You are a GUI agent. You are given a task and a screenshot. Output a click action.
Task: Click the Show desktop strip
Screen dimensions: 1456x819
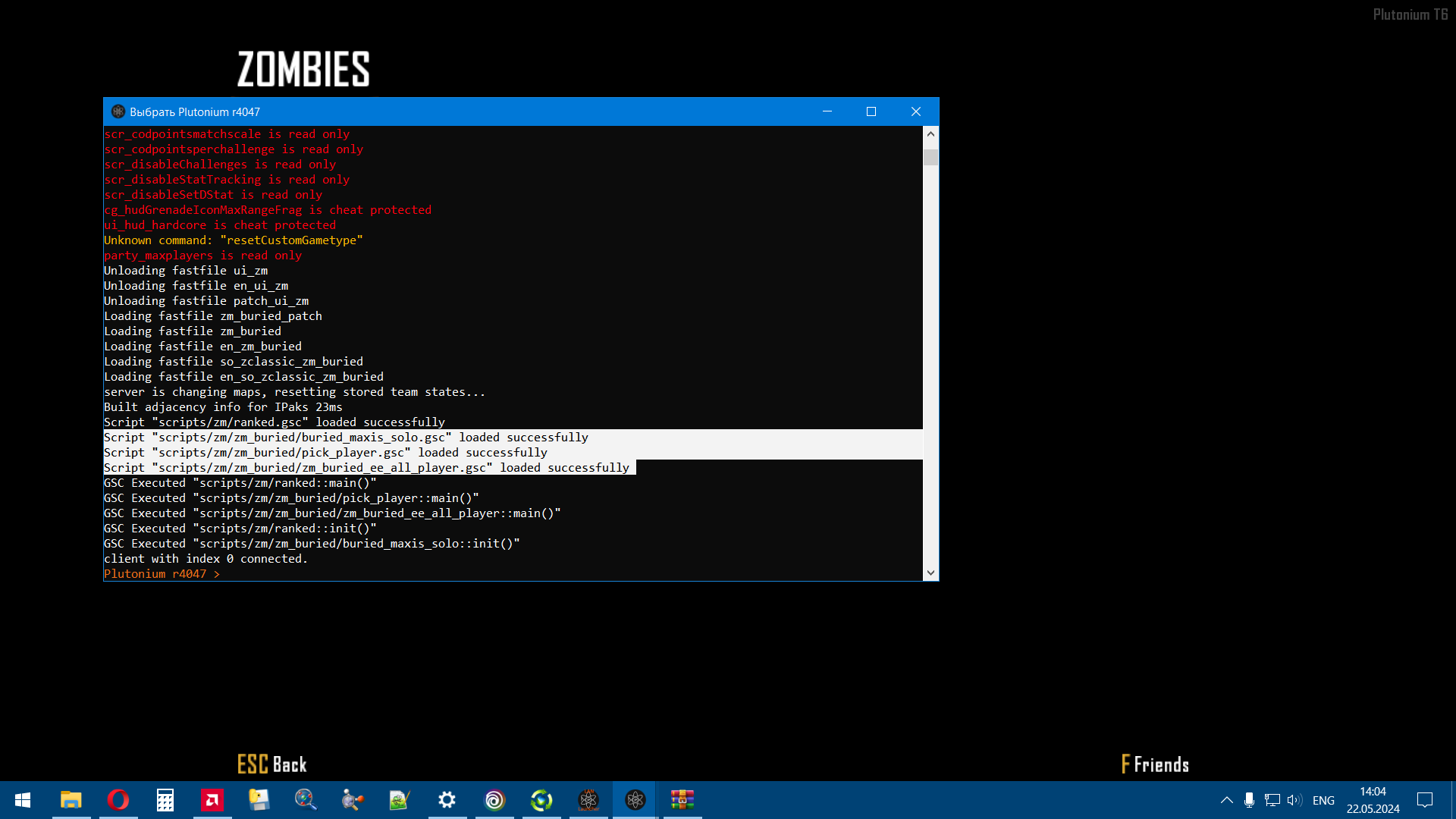(1453, 800)
